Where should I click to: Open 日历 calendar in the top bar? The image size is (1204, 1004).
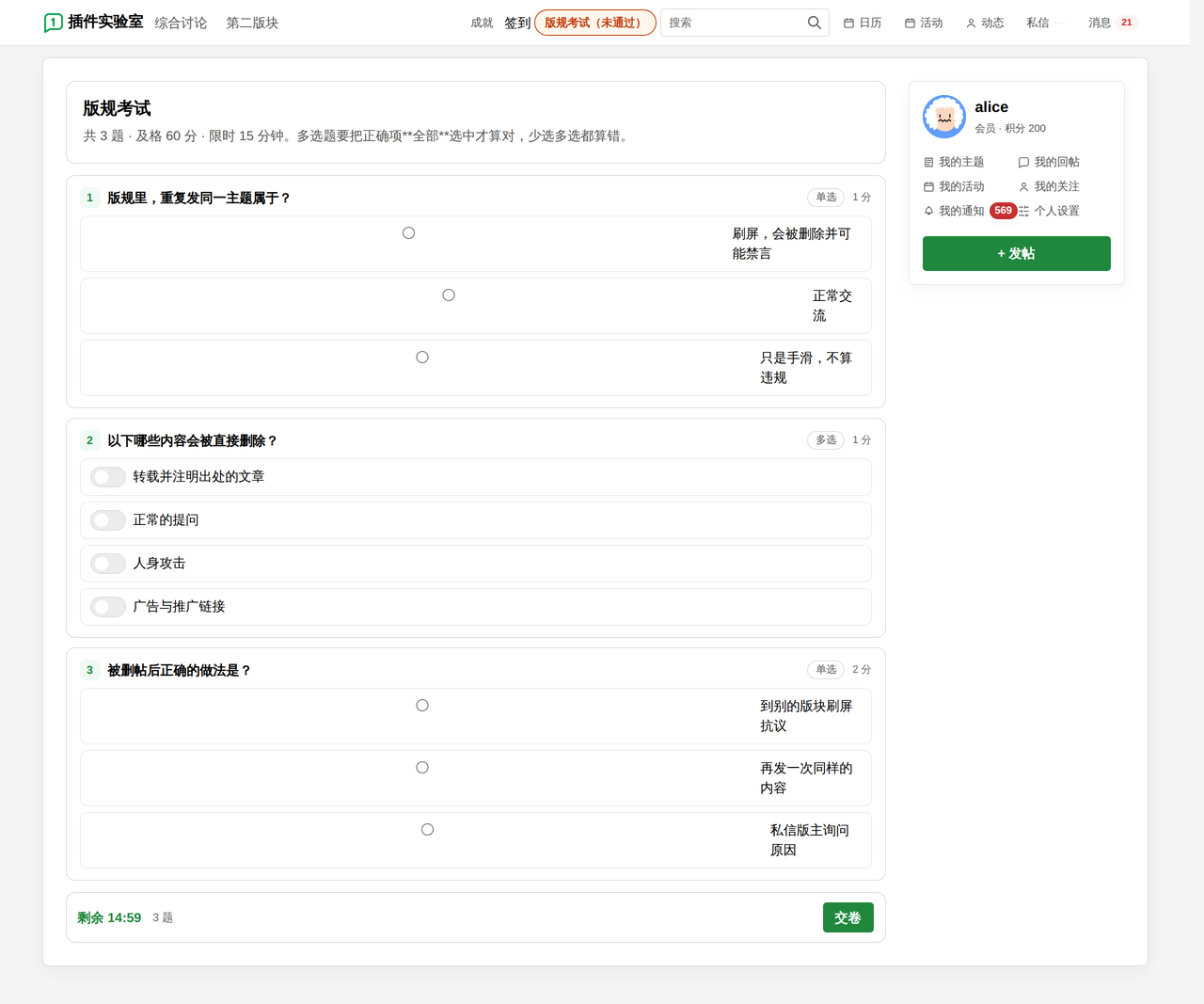pos(863,23)
